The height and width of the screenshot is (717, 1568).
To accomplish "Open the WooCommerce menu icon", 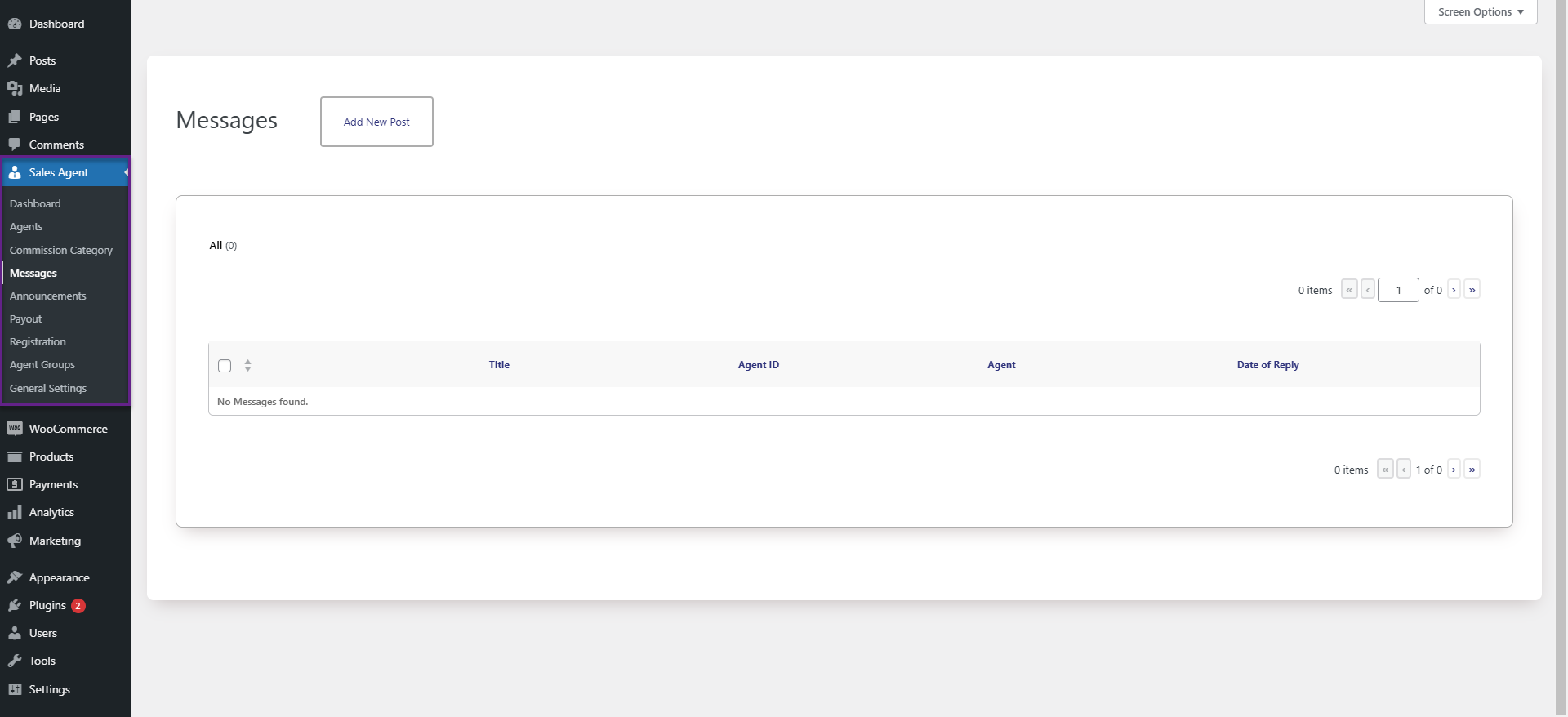I will point(15,429).
